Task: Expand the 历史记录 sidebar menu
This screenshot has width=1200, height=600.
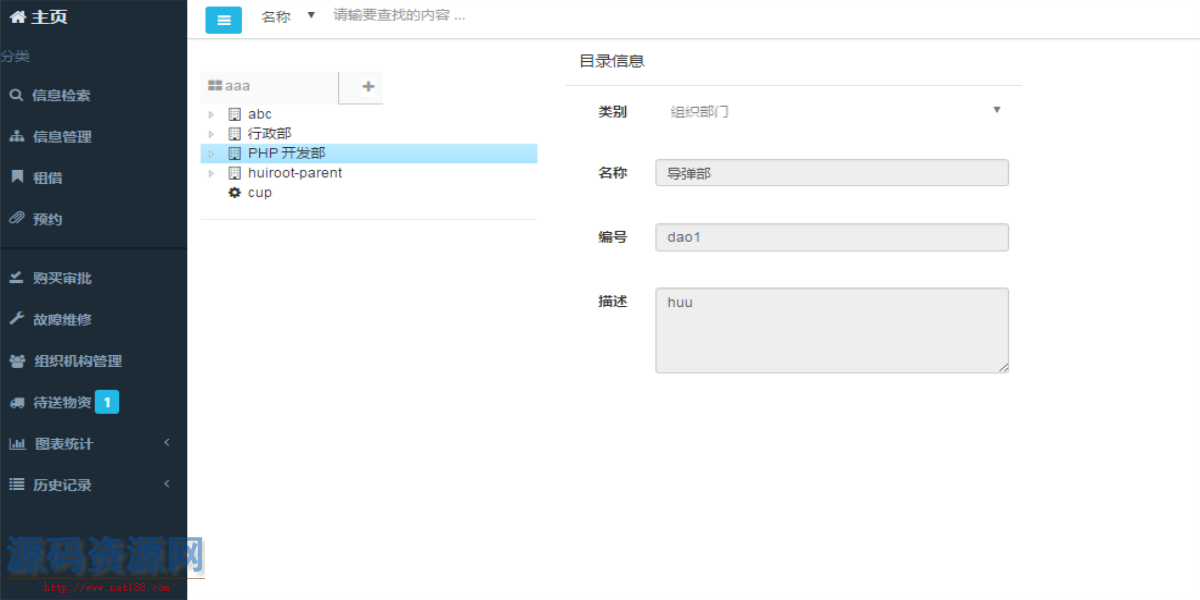Action: click(55, 484)
